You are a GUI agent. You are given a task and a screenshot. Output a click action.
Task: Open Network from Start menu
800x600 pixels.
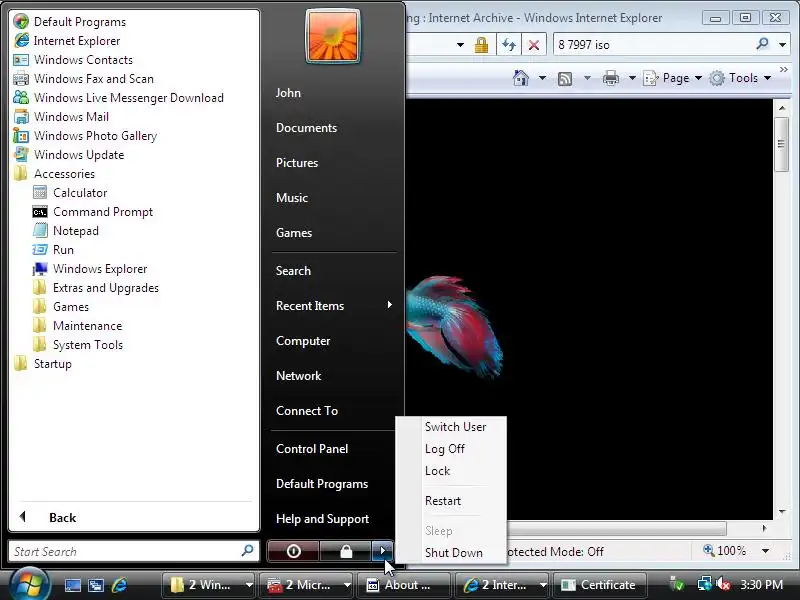click(x=298, y=376)
